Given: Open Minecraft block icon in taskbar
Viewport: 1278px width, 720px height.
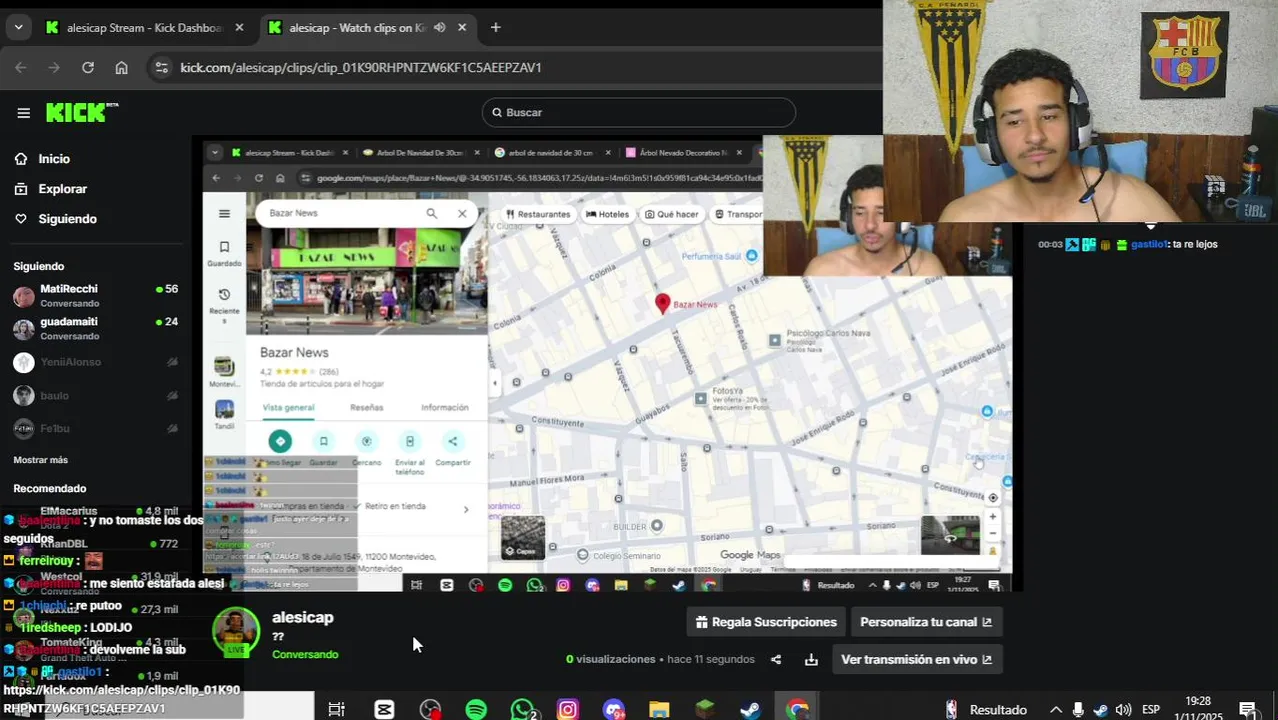Looking at the screenshot, I should tap(705, 709).
